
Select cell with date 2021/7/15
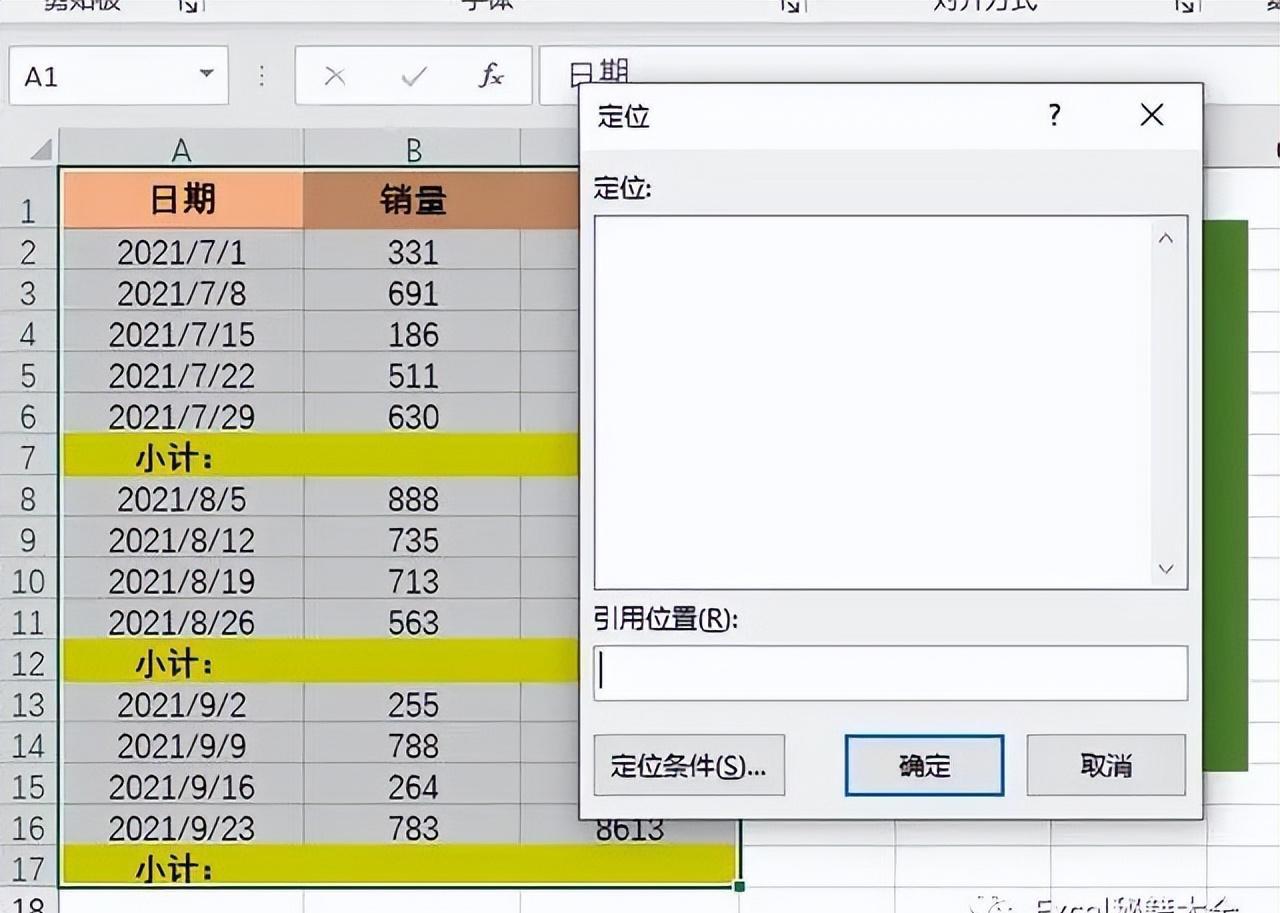point(182,333)
